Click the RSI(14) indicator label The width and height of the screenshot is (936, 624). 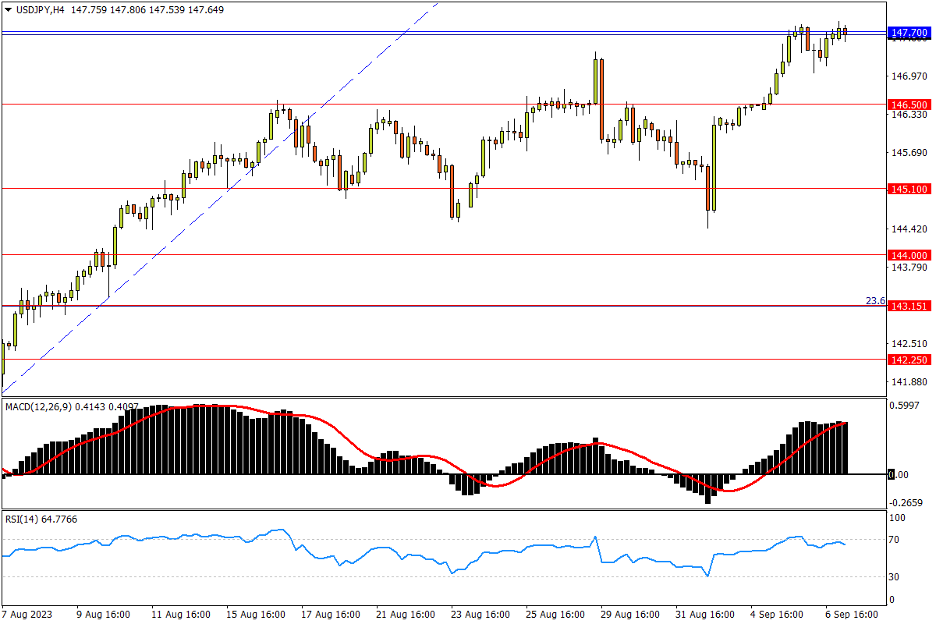point(25,519)
